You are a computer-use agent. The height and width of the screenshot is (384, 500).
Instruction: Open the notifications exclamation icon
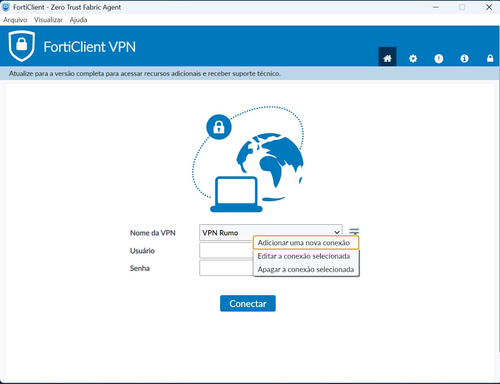[439, 59]
